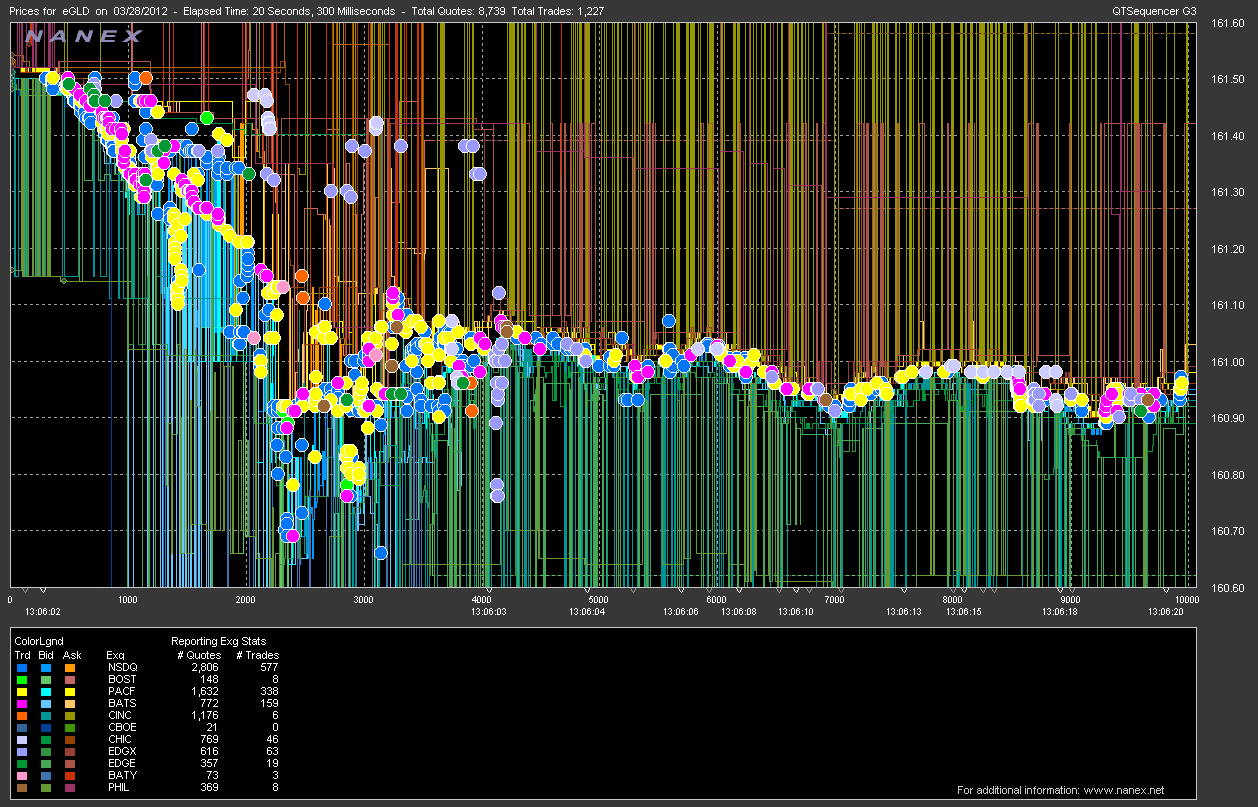Select the EDGE bid color swatch
The image size is (1258, 807).
point(46,764)
